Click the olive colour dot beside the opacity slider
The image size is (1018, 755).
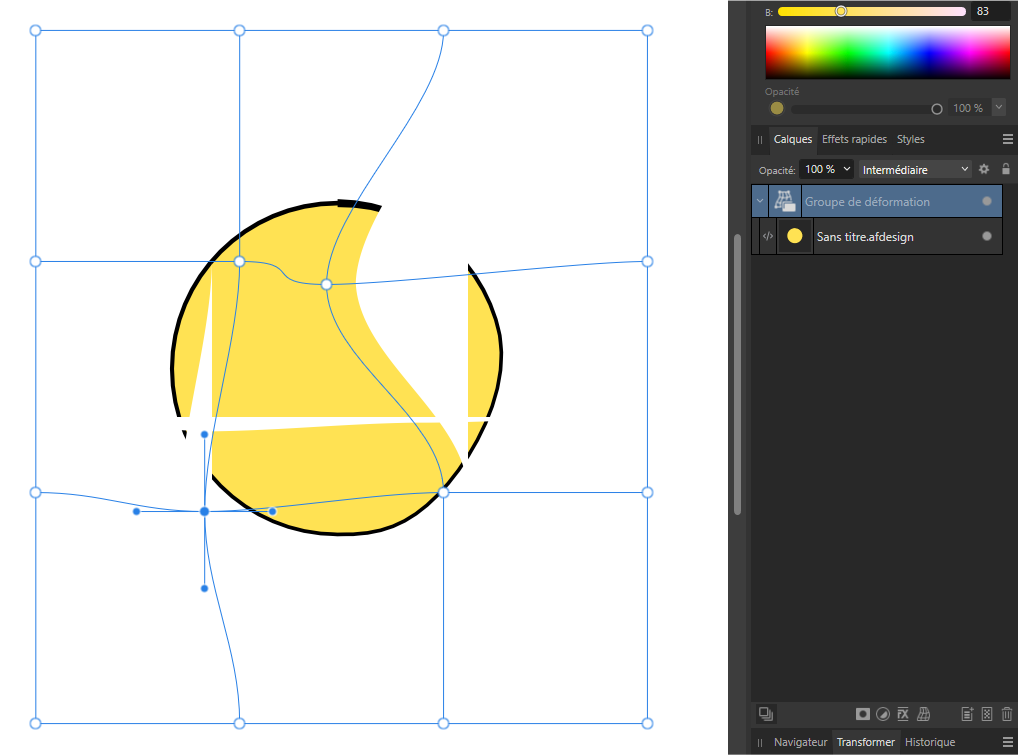pos(776,108)
